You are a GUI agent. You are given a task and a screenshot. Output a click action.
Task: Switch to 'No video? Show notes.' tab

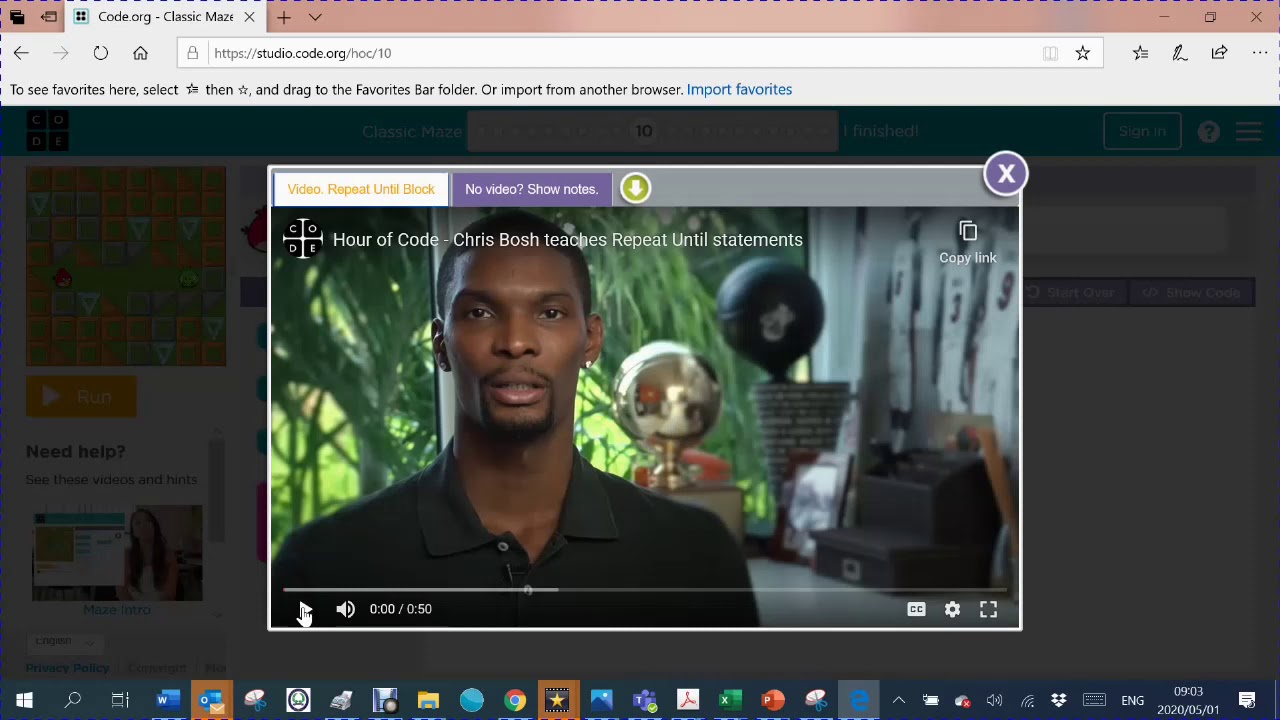[531, 189]
